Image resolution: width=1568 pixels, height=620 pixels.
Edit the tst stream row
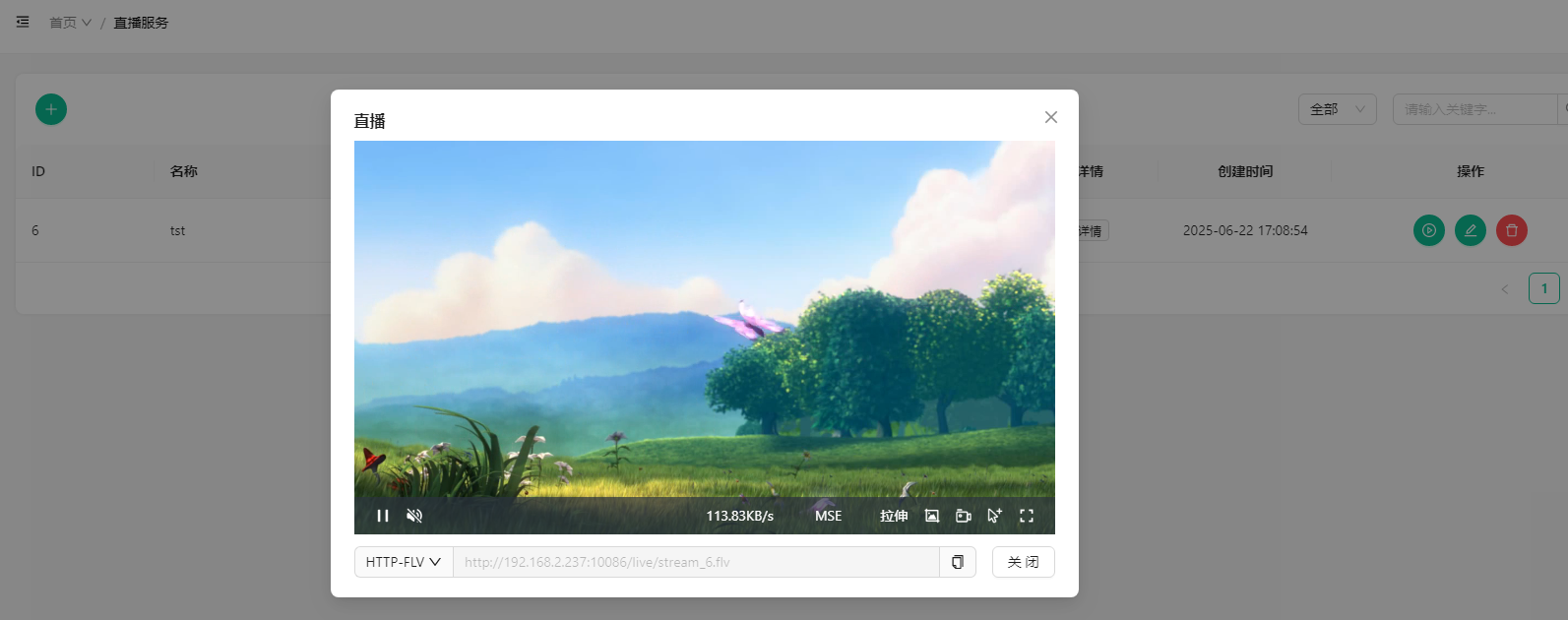point(1471,230)
